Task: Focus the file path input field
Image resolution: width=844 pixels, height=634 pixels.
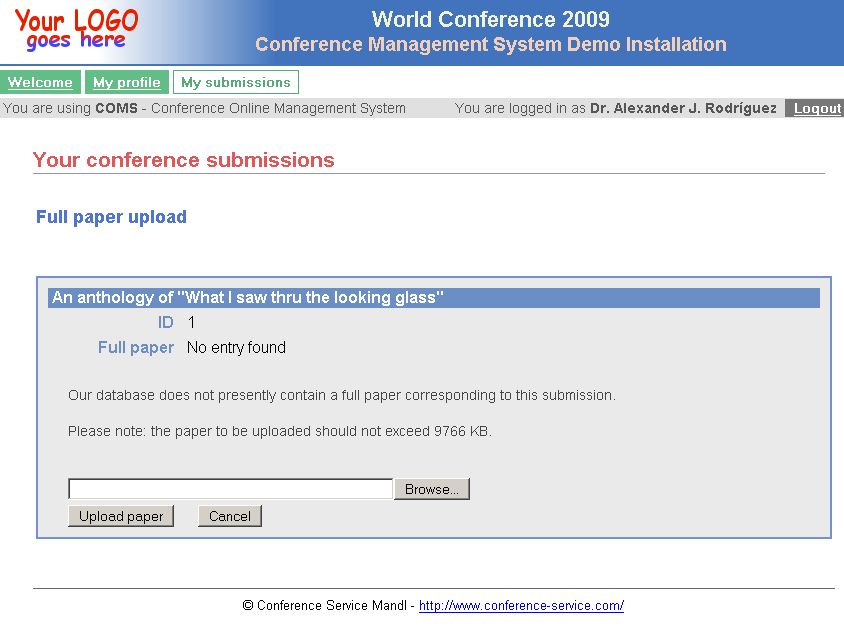Action: pos(230,489)
